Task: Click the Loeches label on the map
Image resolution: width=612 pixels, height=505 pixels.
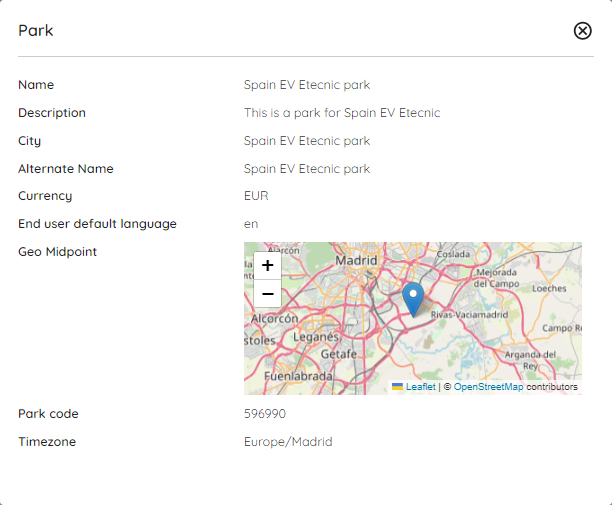Action: tap(549, 288)
